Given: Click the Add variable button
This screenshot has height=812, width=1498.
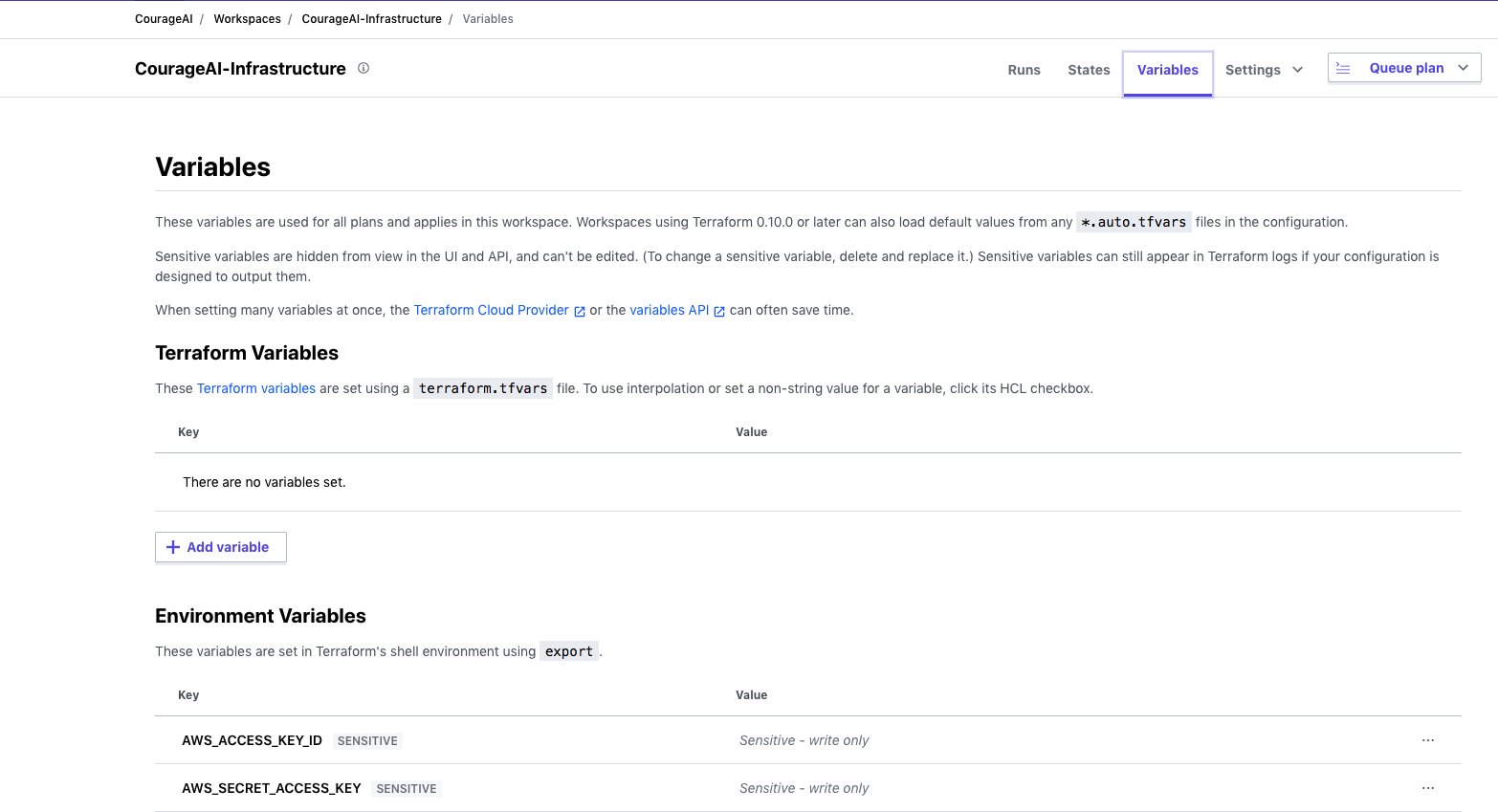Looking at the screenshot, I should tap(221, 547).
